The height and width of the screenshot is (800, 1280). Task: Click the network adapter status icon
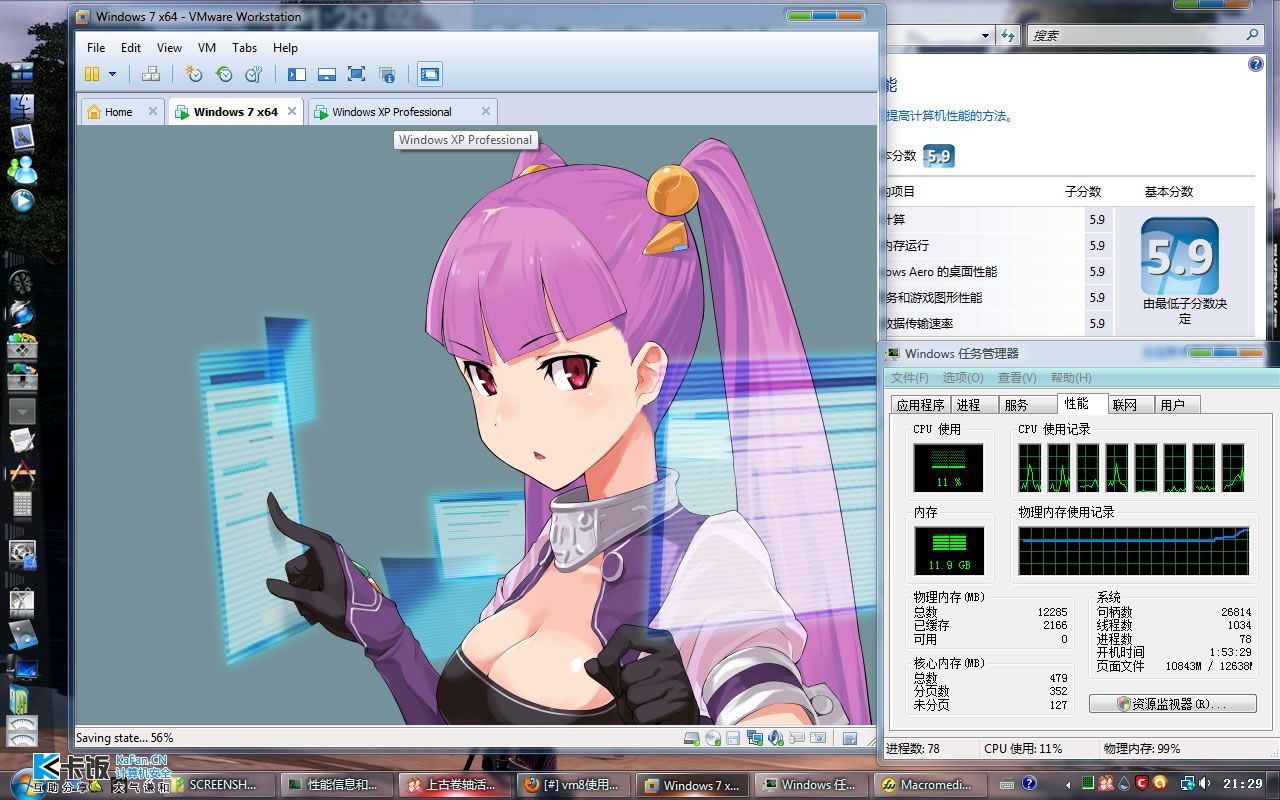pos(755,738)
